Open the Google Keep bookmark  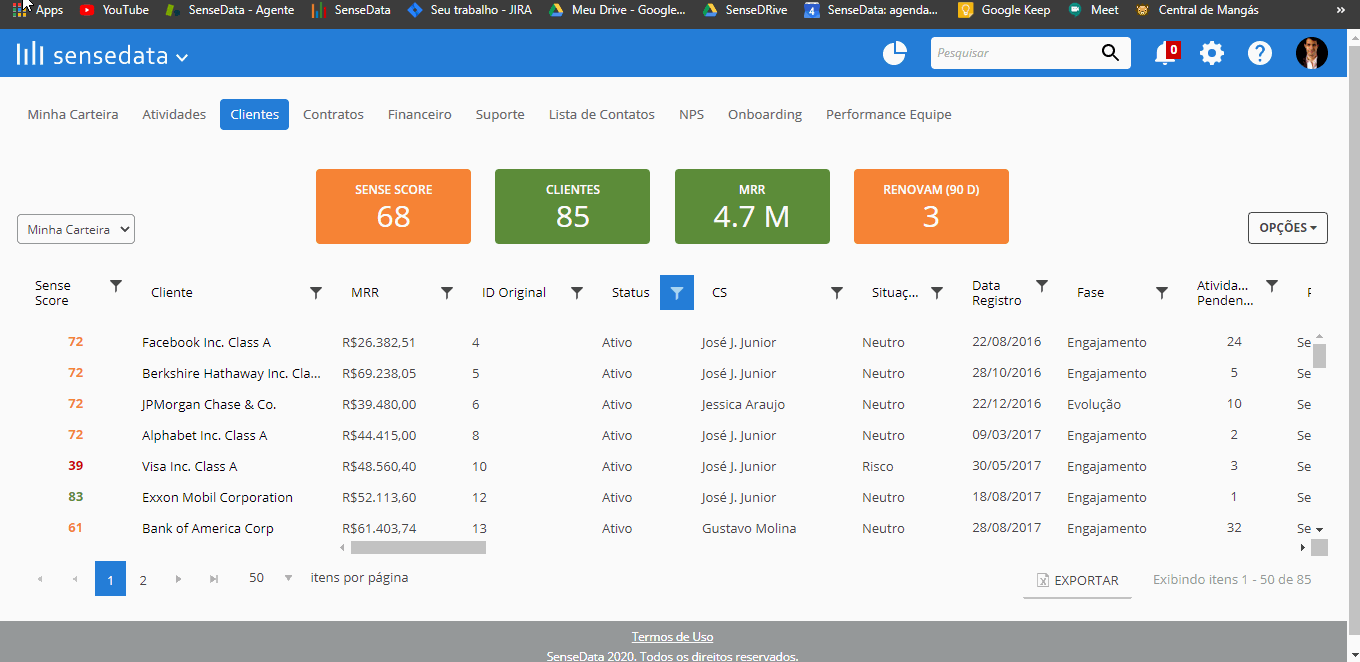pos(1004,10)
